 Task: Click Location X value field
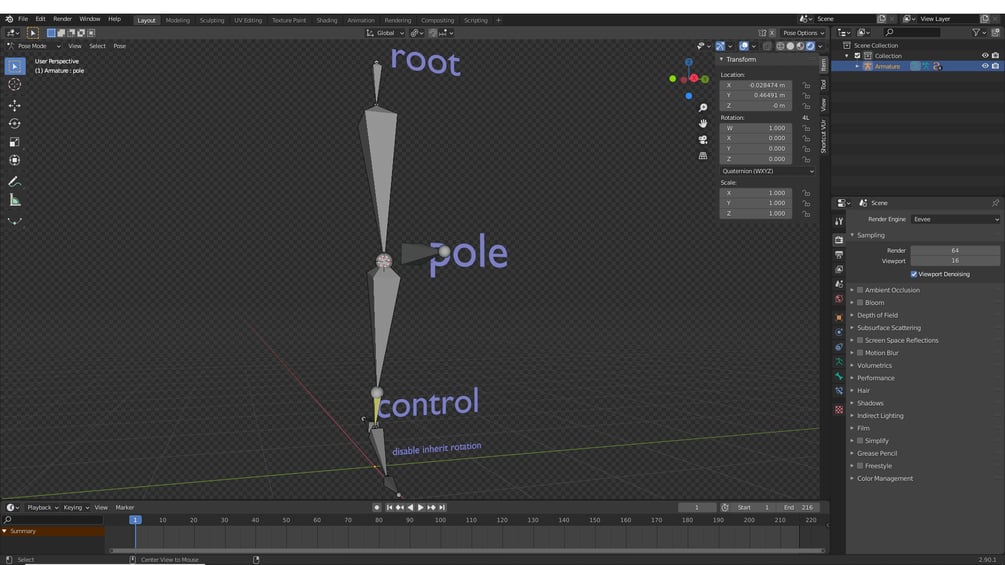756,85
